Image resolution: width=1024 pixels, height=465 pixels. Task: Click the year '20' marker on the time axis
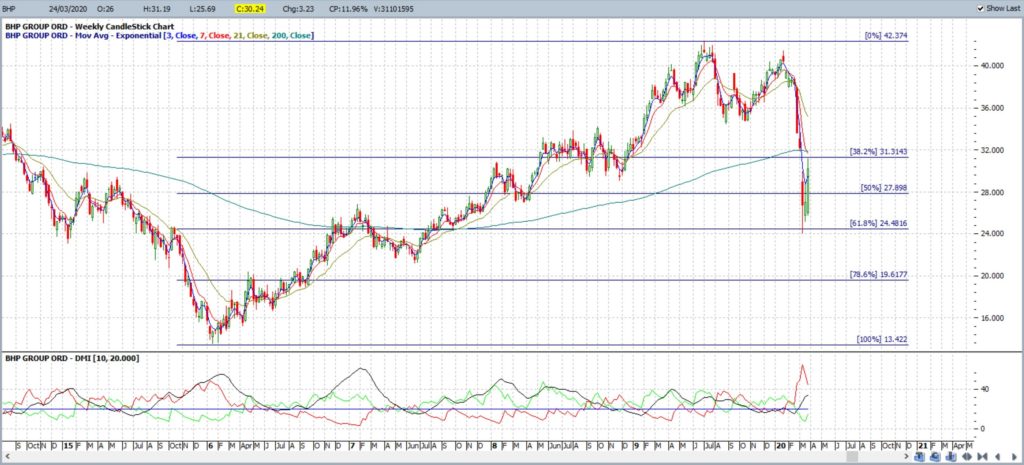click(x=780, y=445)
